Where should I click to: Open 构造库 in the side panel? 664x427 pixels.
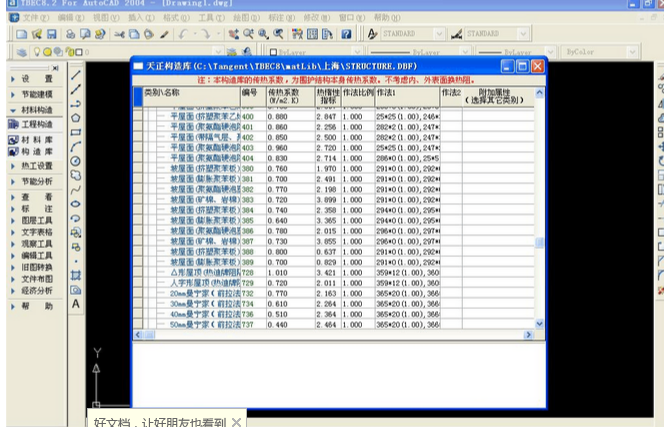point(32,151)
